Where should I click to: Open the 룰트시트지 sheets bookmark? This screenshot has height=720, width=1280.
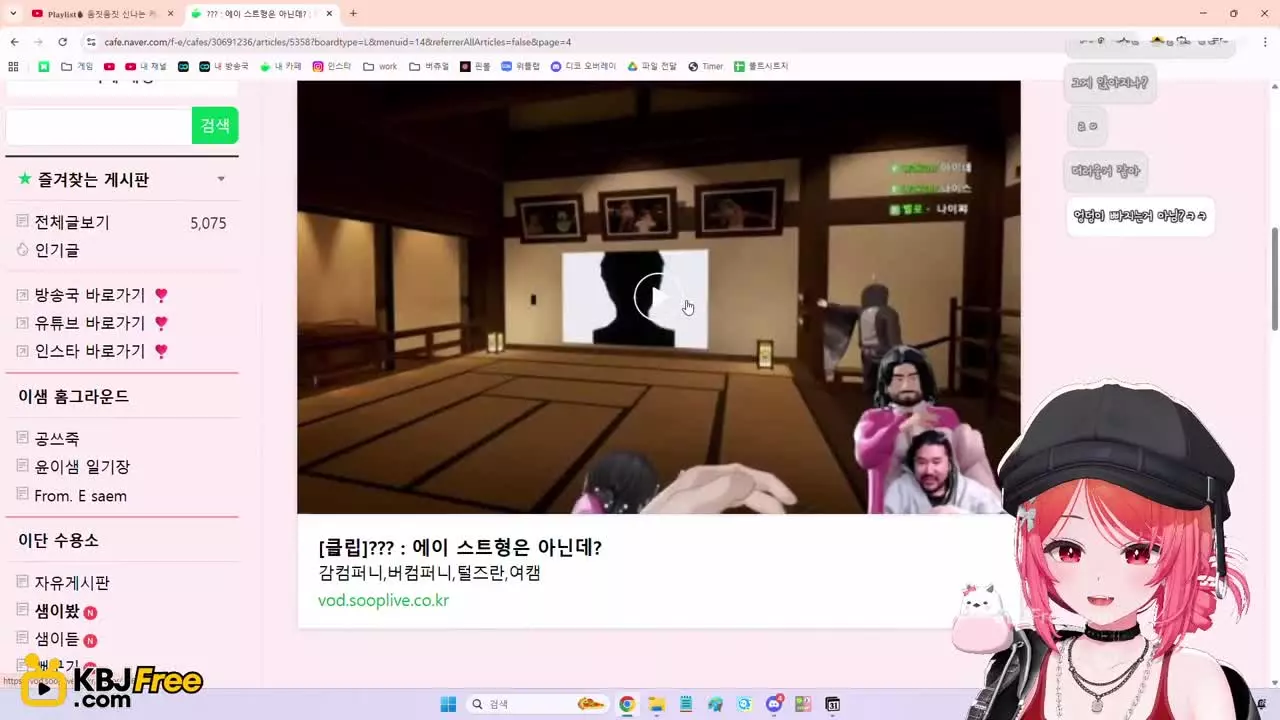[761, 66]
